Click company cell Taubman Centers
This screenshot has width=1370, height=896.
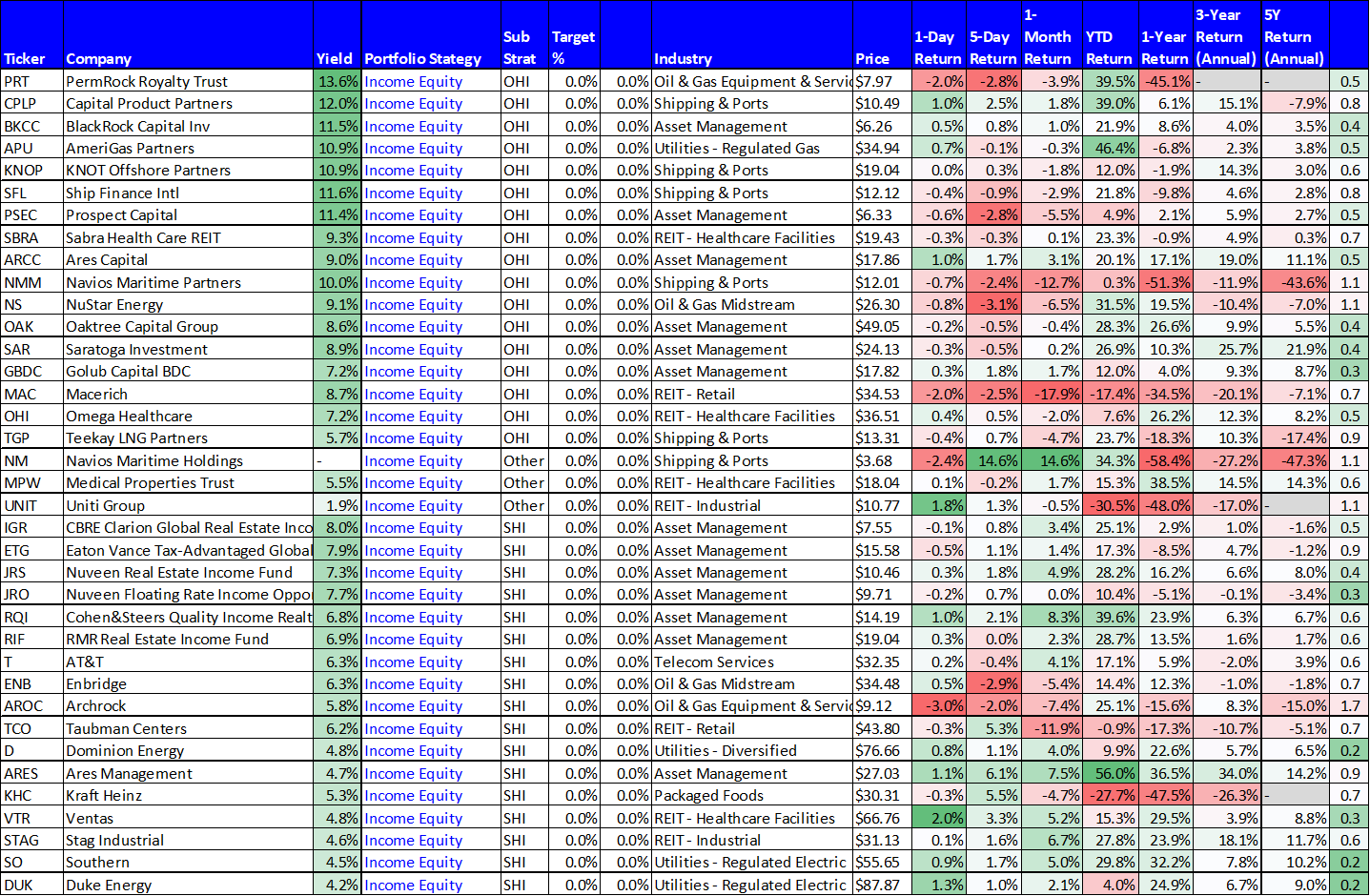(x=188, y=729)
